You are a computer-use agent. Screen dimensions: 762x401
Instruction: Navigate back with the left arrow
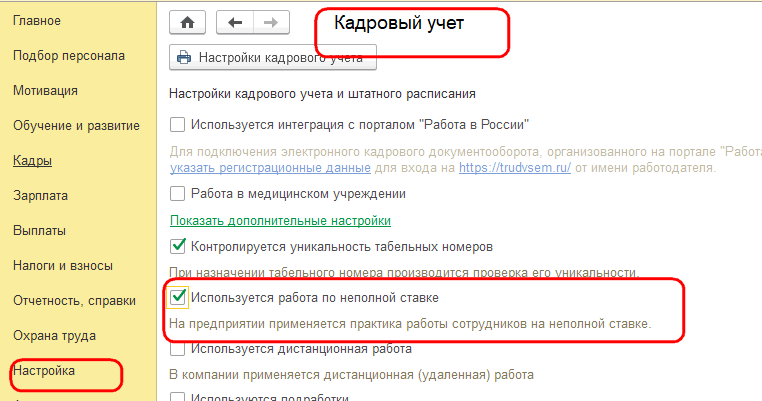click(235, 22)
